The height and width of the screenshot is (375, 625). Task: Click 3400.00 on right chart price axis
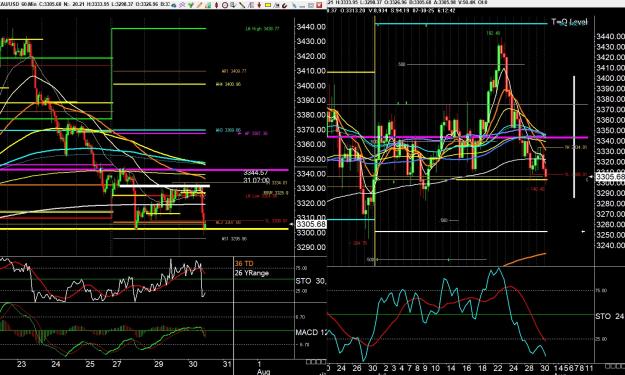[610, 78]
